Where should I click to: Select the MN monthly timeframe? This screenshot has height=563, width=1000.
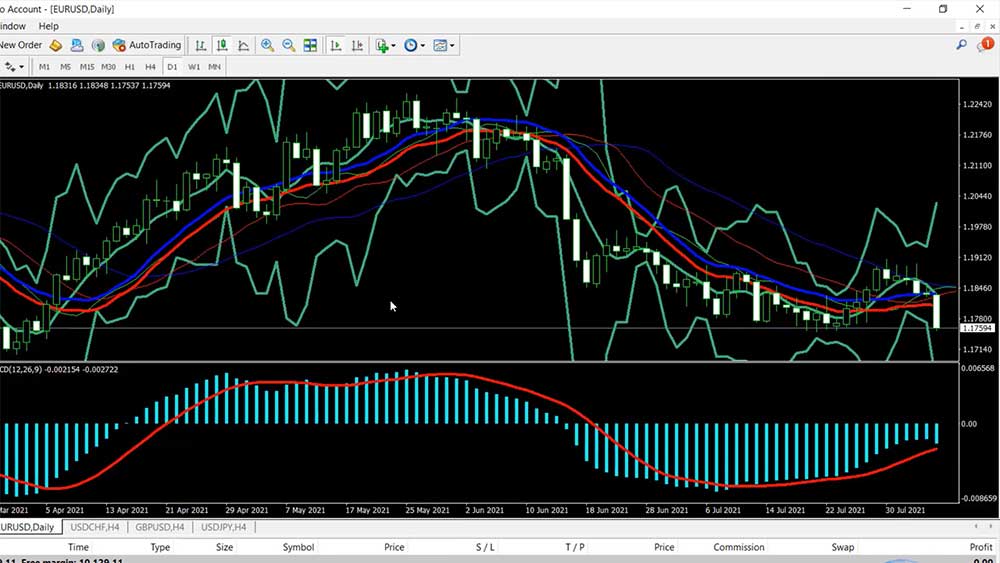214,66
